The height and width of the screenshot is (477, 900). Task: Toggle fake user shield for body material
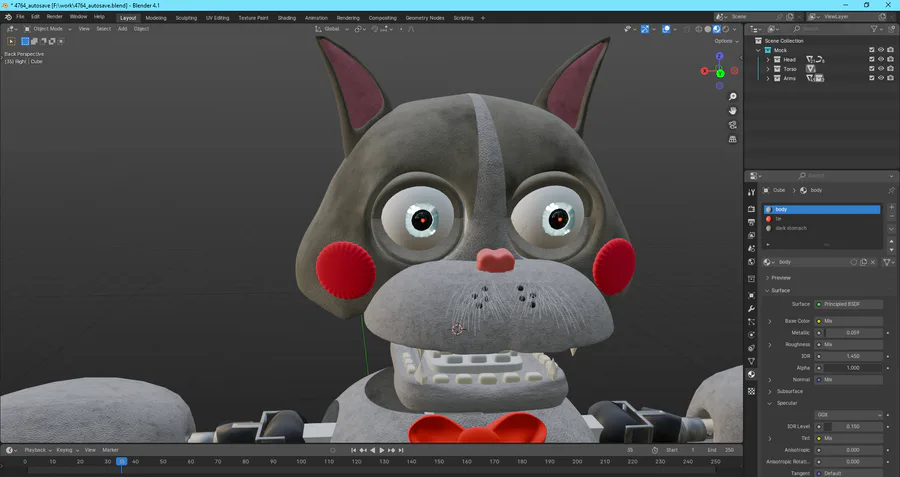click(x=854, y=262)
